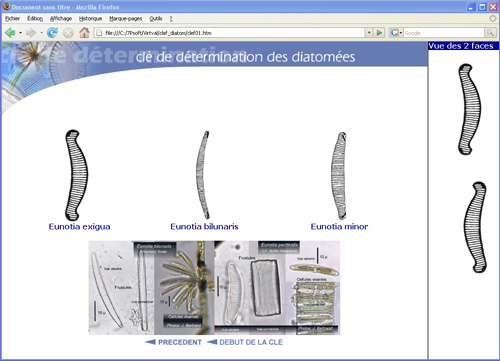Open the Historique menu
Screen dimensions: 500x361
[90, 19]
